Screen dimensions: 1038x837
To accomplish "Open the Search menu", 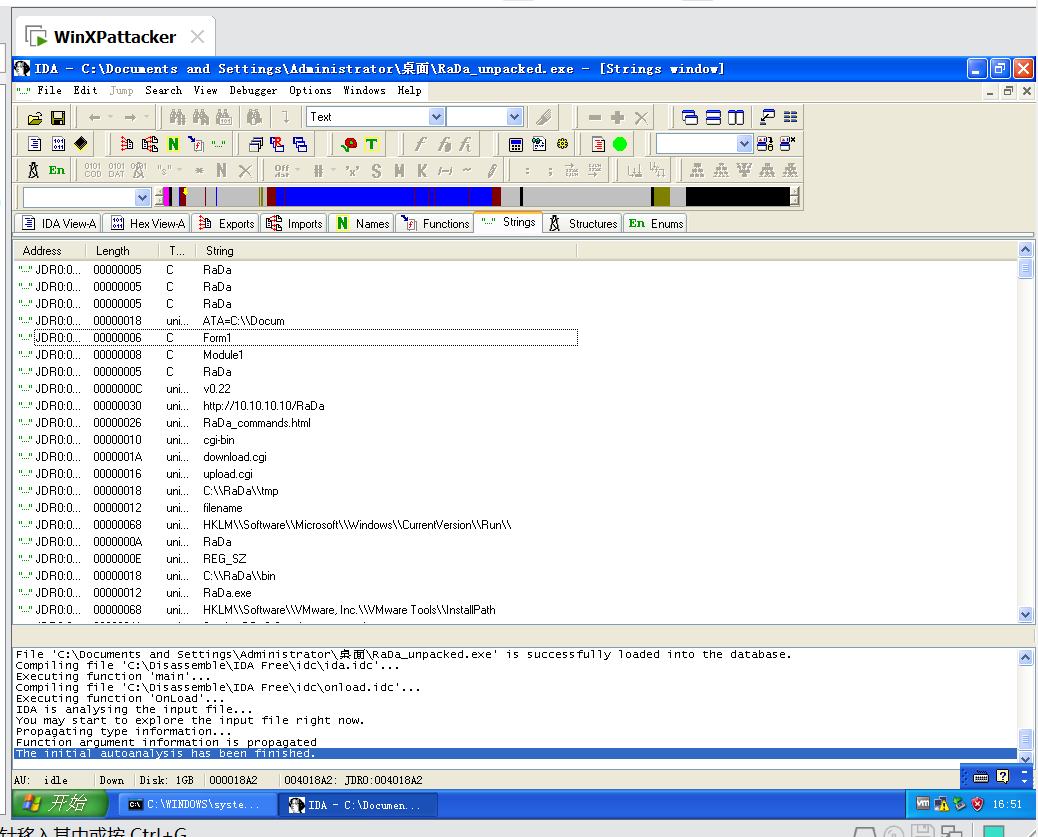I will tap(164, 91).
